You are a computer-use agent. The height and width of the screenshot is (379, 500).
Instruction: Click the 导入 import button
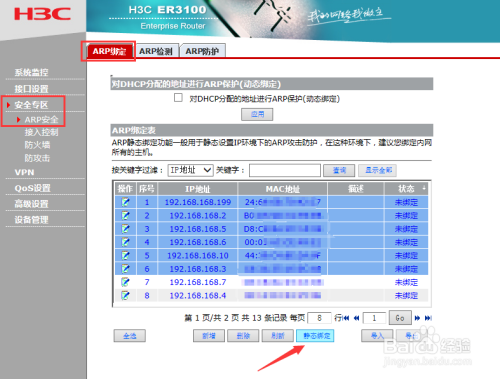pos(377,336)
